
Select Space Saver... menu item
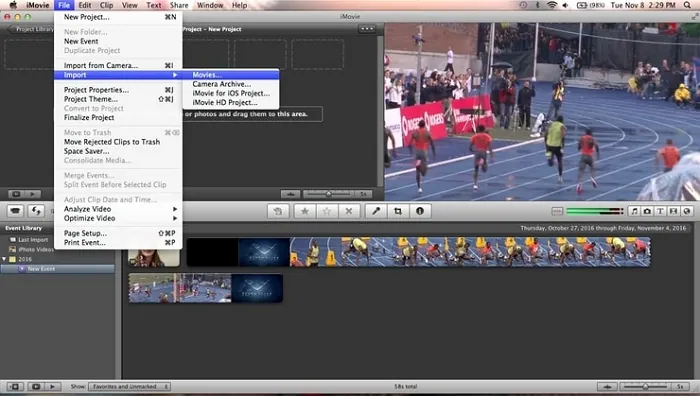click(118, 151)
